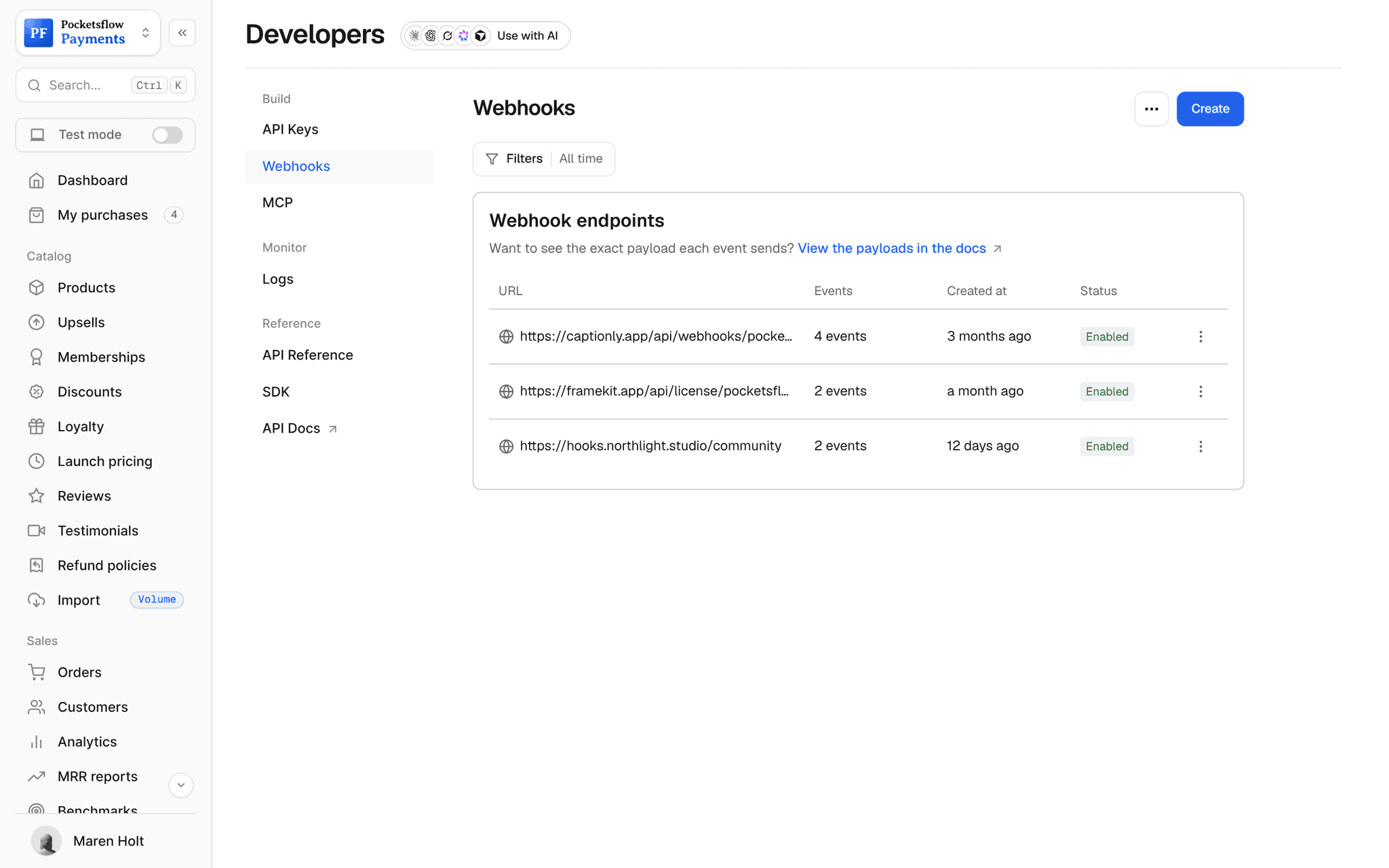Click the Import cloud download icon
This screenshot has height=868, width=1389.
point(37,600)
